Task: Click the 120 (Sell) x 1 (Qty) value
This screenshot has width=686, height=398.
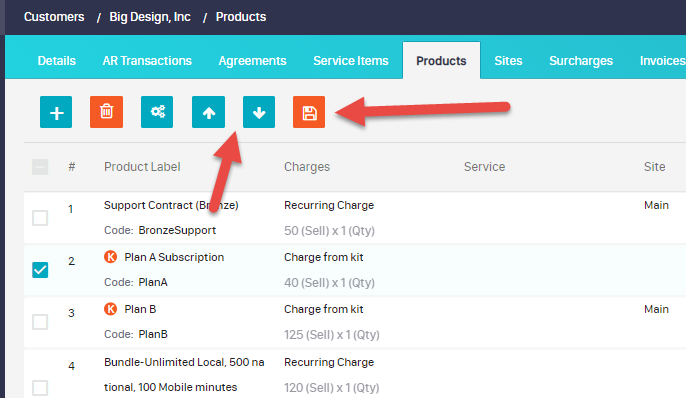Action: coord(332,388)
